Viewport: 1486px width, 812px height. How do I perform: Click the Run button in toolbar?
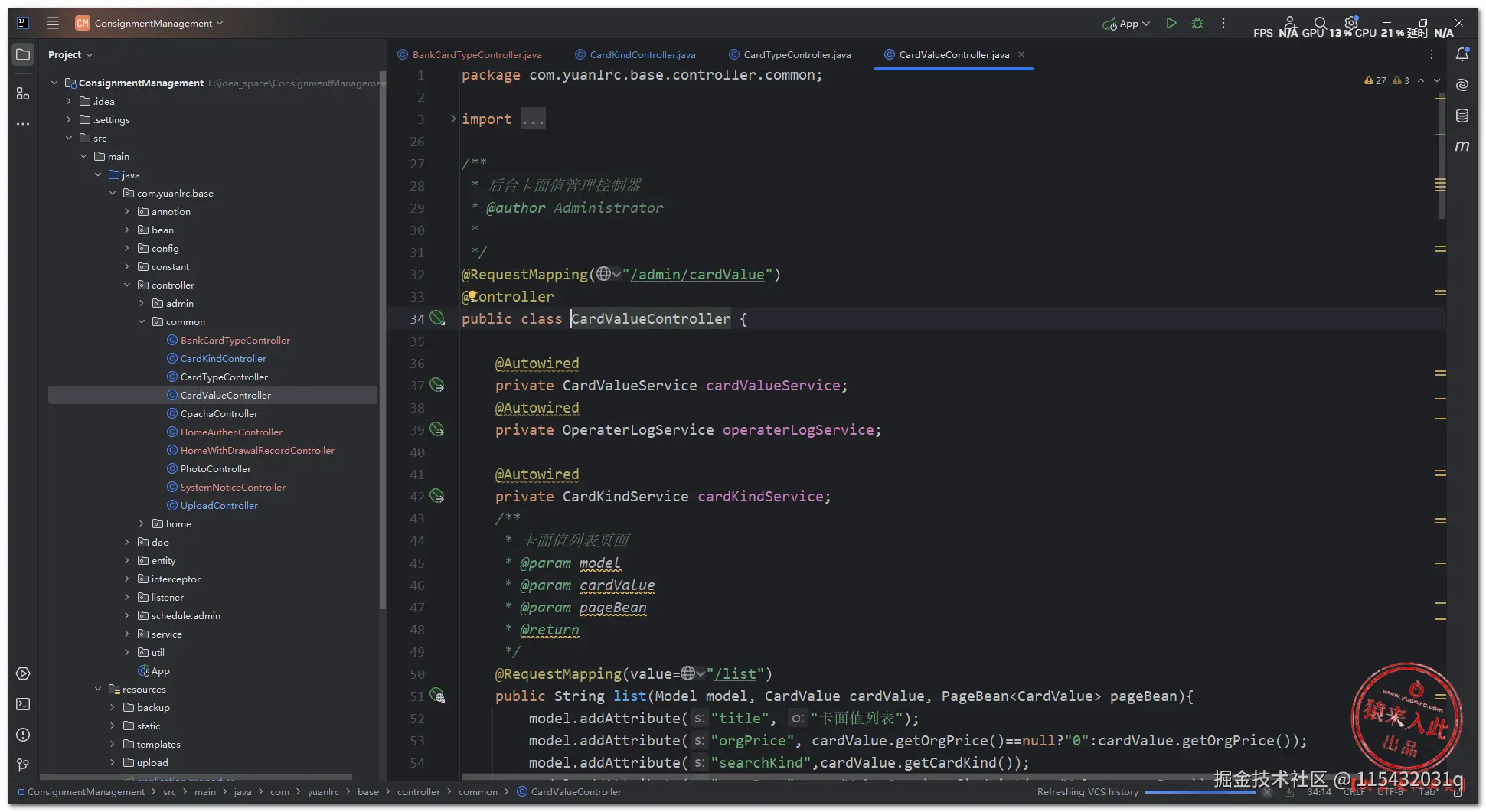click(1171, 24)
